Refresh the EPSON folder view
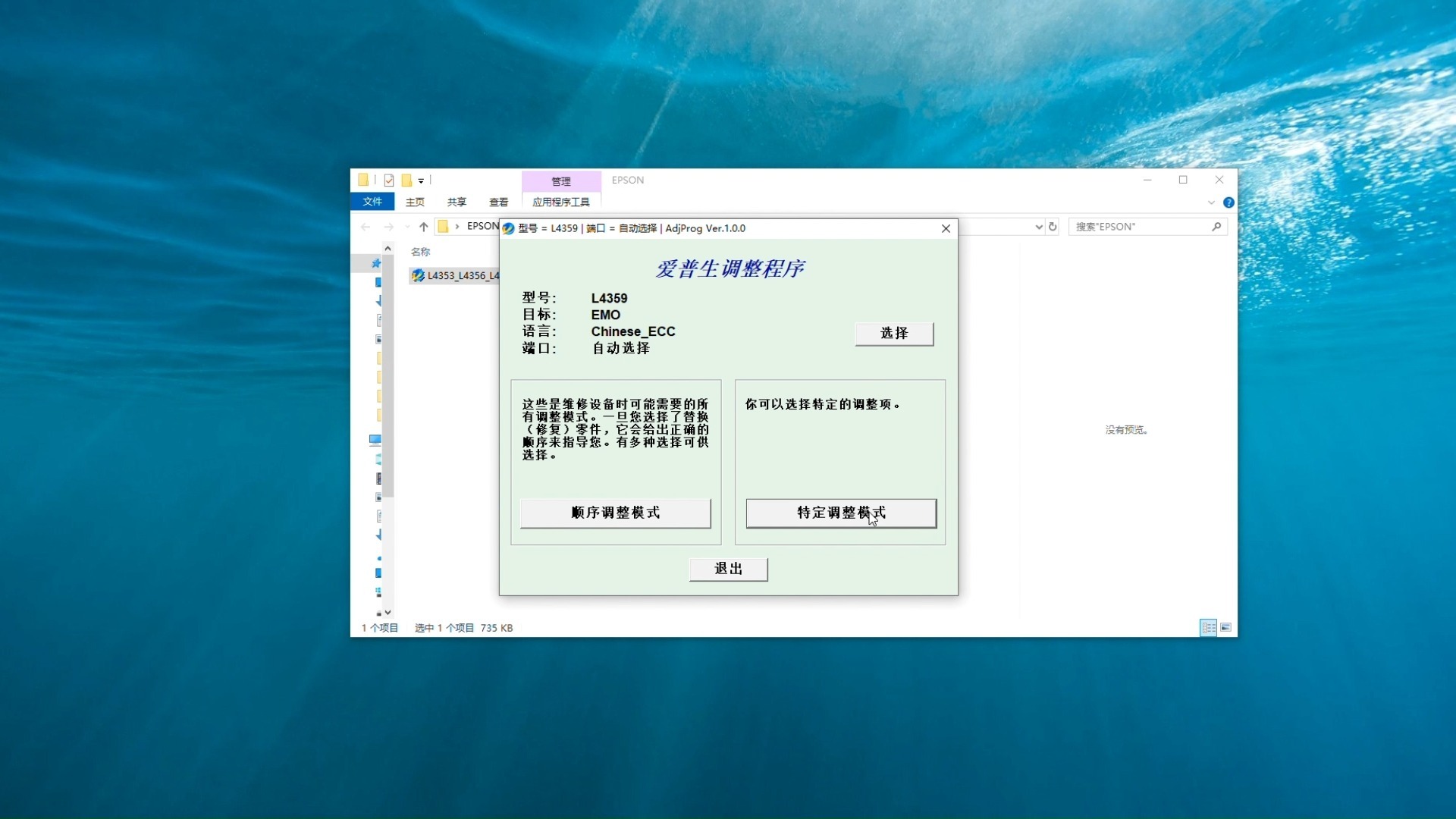This screenshot has height=819, width=1456. pyautogui.click(x=1053, y=227)
